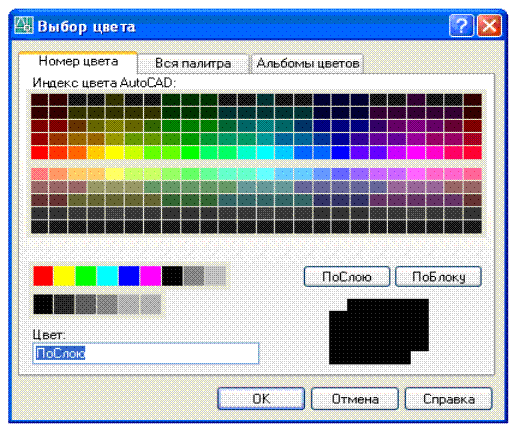
Task: Pick the dark gray swatch after black in standard row
Action: [194, 276]
